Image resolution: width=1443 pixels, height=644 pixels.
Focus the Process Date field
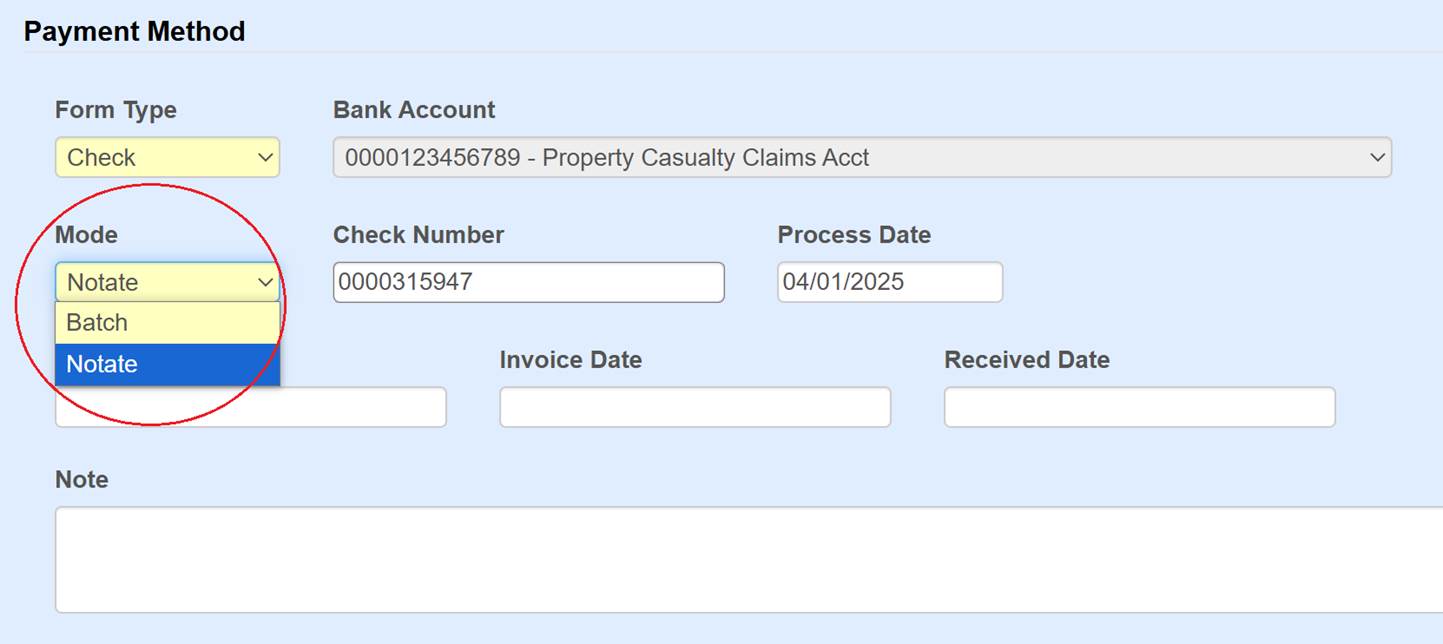[889, 283]
